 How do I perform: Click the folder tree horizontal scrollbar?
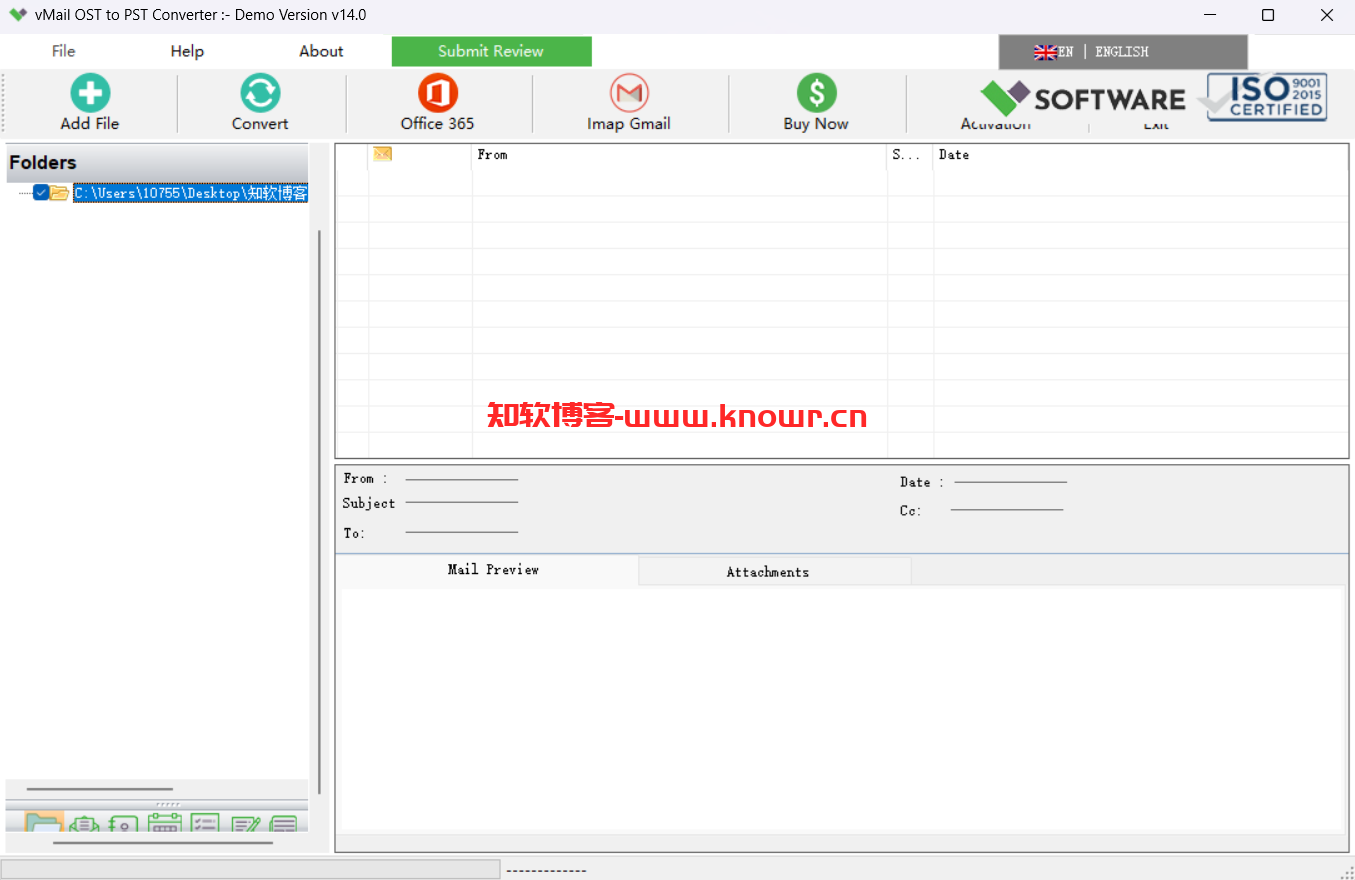(x=100, y=789)
